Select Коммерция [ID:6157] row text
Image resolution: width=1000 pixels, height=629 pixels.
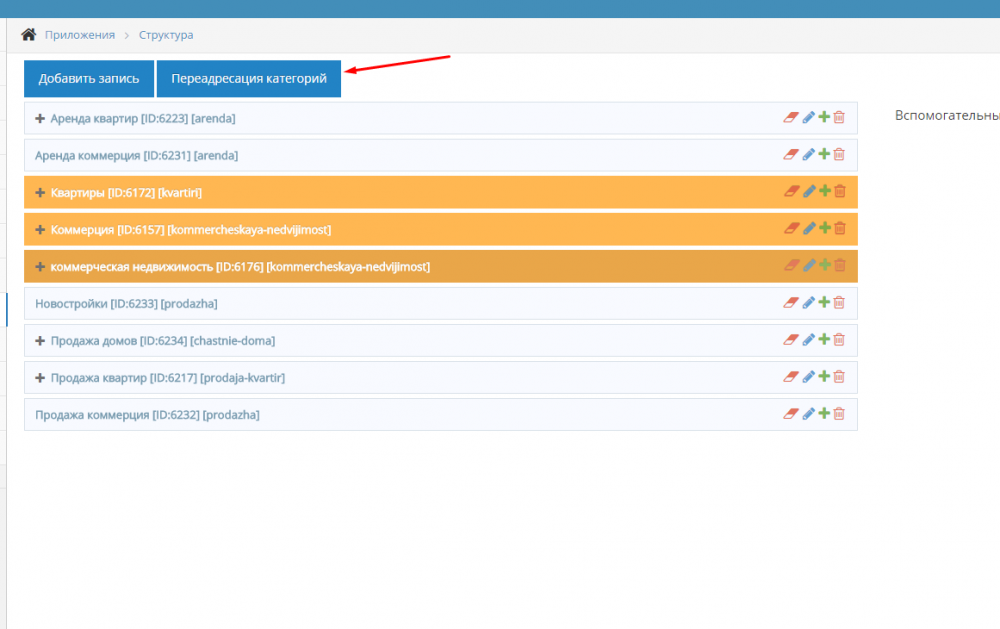191,230
